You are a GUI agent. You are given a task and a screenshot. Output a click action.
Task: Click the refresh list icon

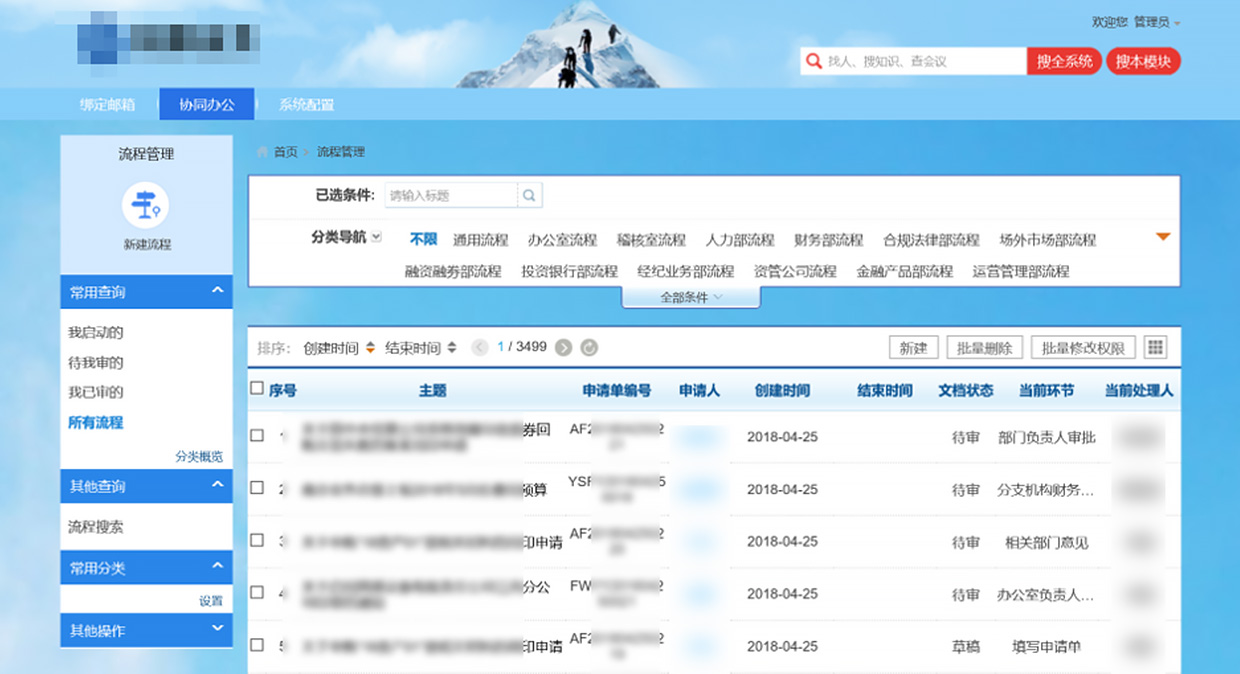(589, 348)
